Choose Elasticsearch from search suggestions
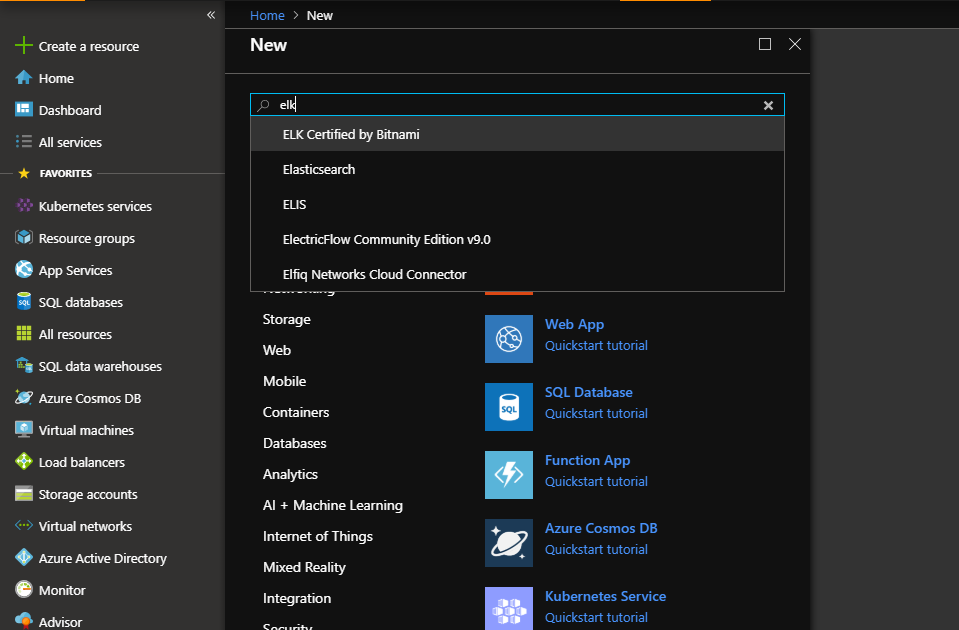The height and width of the screenshot is (630, 959). tap(319, 169)
